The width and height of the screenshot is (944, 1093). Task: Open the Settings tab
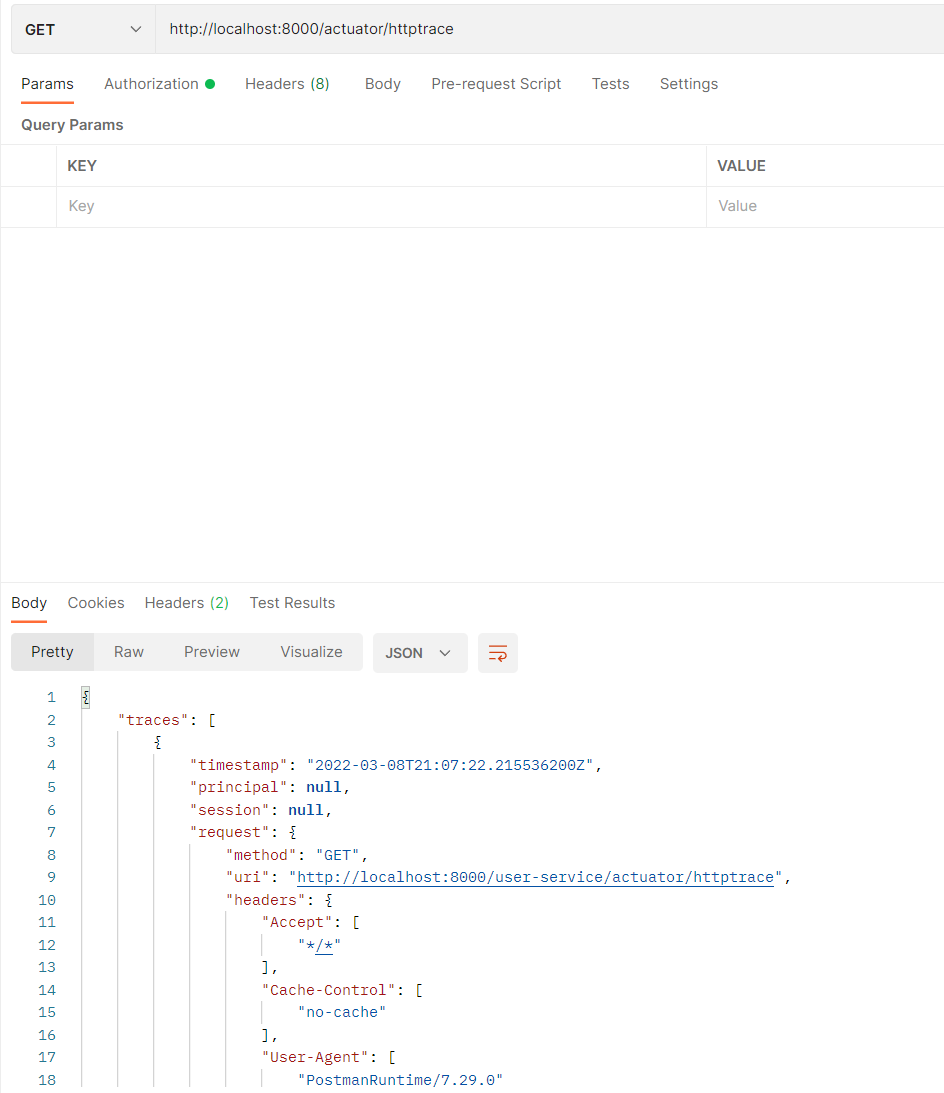point(689,84)
